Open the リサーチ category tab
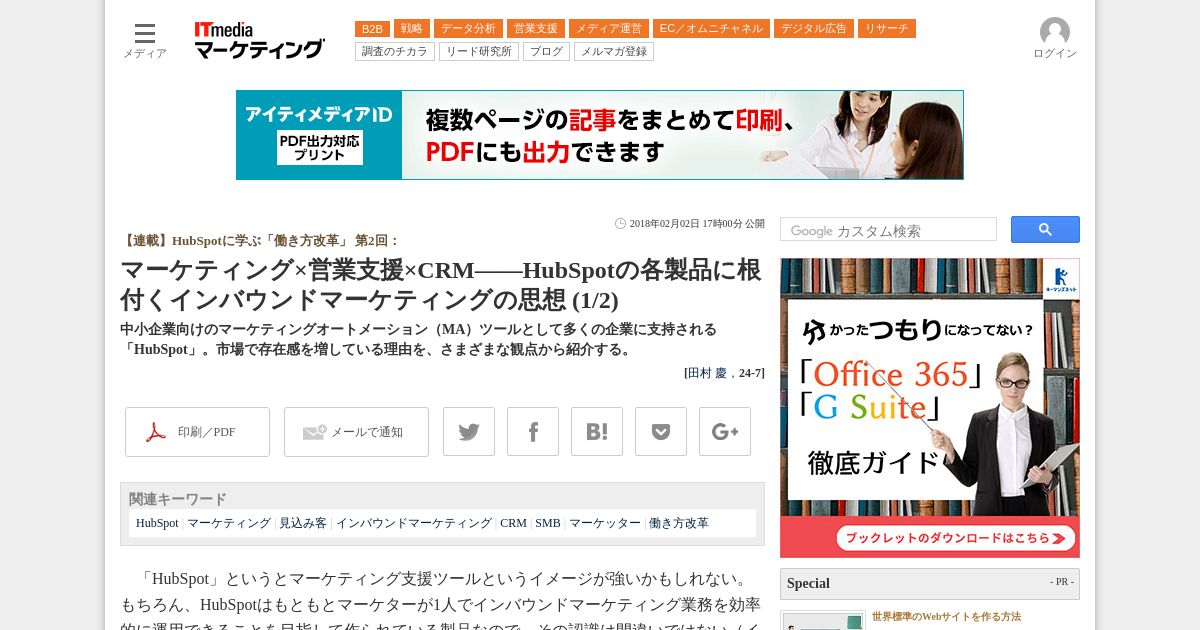This screenshot has width=1200, height=630. [x=887, y=29]
